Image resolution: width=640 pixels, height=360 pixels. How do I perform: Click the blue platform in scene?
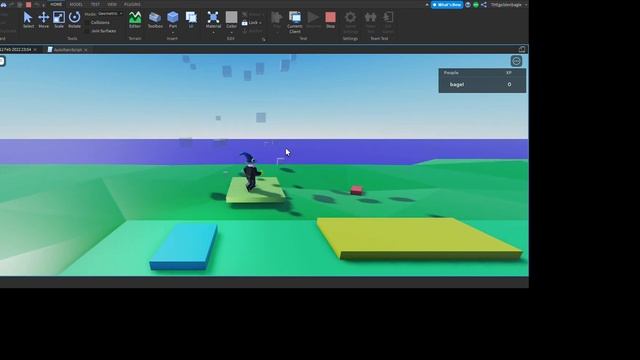pos(184,247)
